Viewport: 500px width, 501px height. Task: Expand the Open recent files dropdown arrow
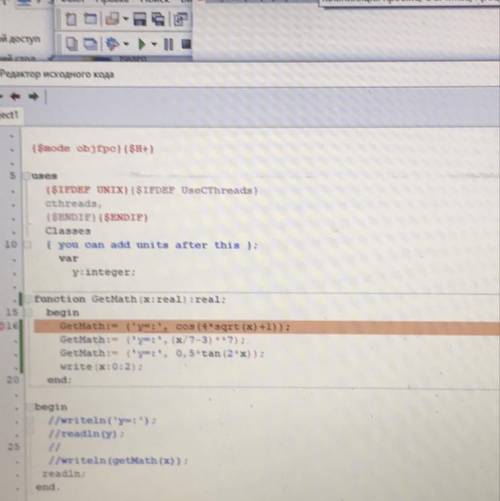(126, 19)
